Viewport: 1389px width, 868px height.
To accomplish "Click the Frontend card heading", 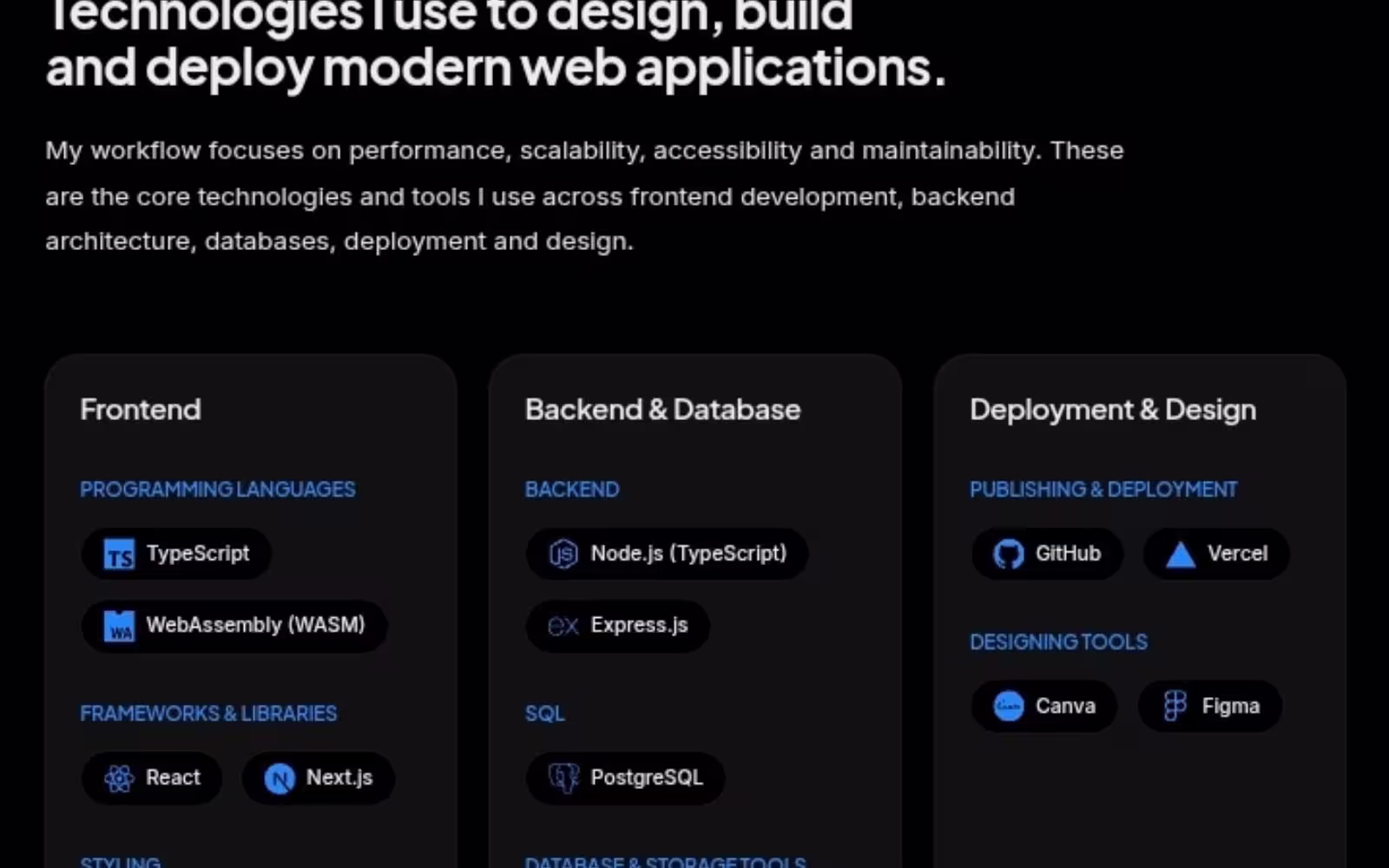I will (x=141, y=410).
